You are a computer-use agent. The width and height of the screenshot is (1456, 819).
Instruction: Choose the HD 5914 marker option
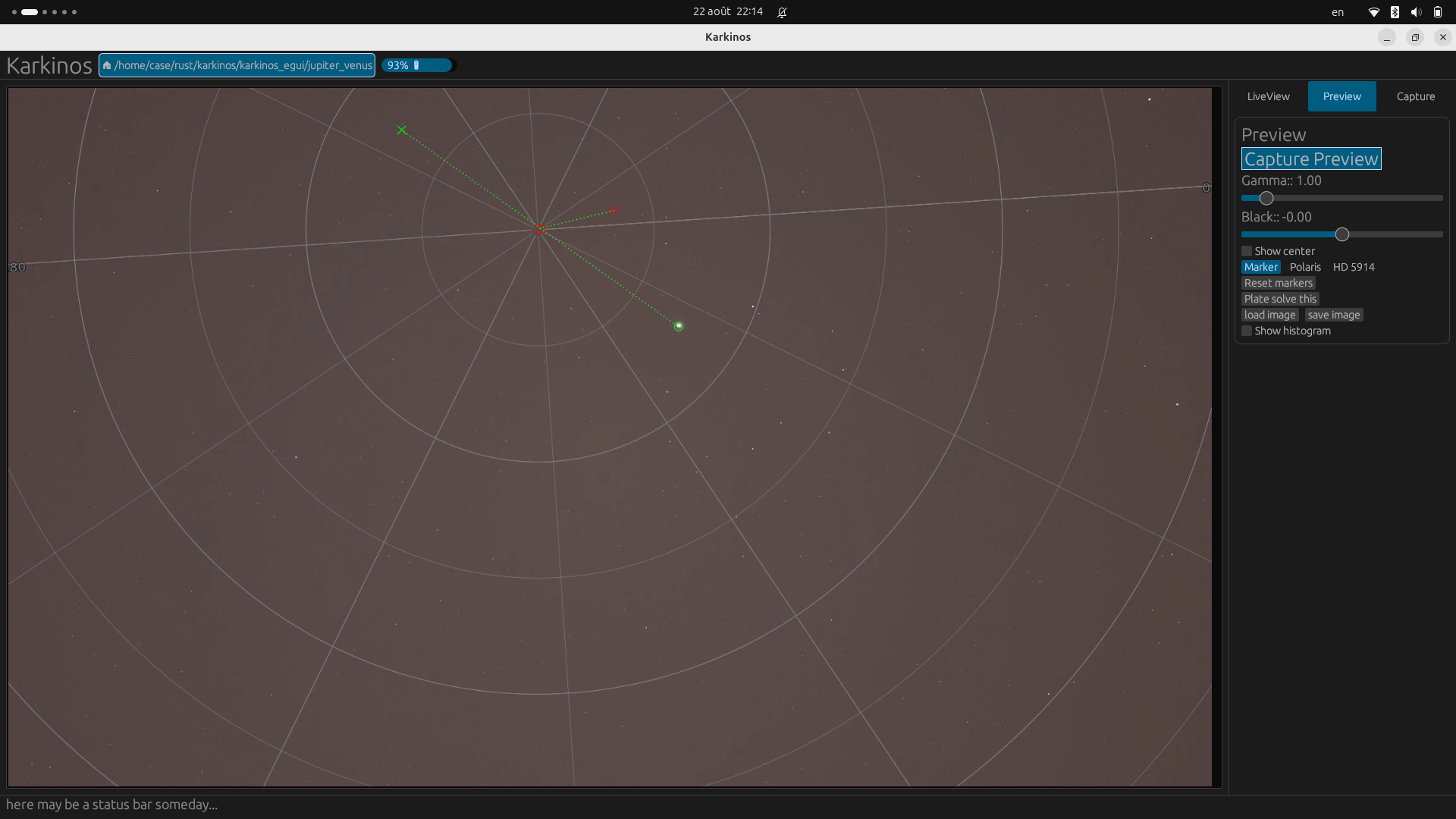1354,267
